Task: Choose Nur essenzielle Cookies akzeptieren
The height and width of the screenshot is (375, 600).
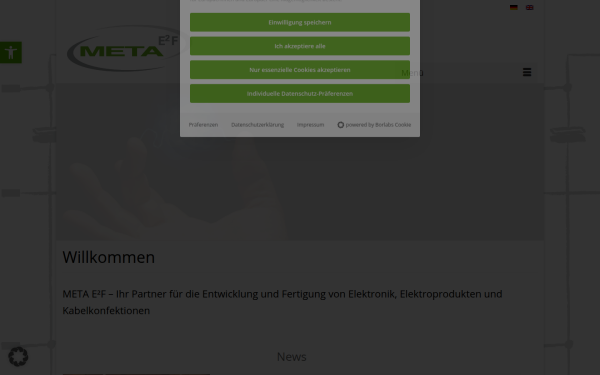Action: pos(300,70)
